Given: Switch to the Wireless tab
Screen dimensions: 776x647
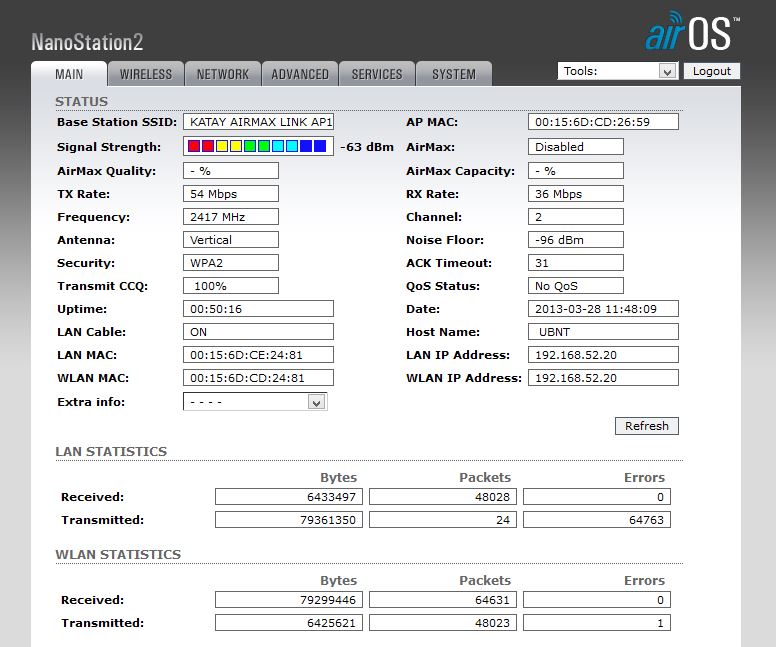Looking at the screenshot, I should tap(146, 74).
